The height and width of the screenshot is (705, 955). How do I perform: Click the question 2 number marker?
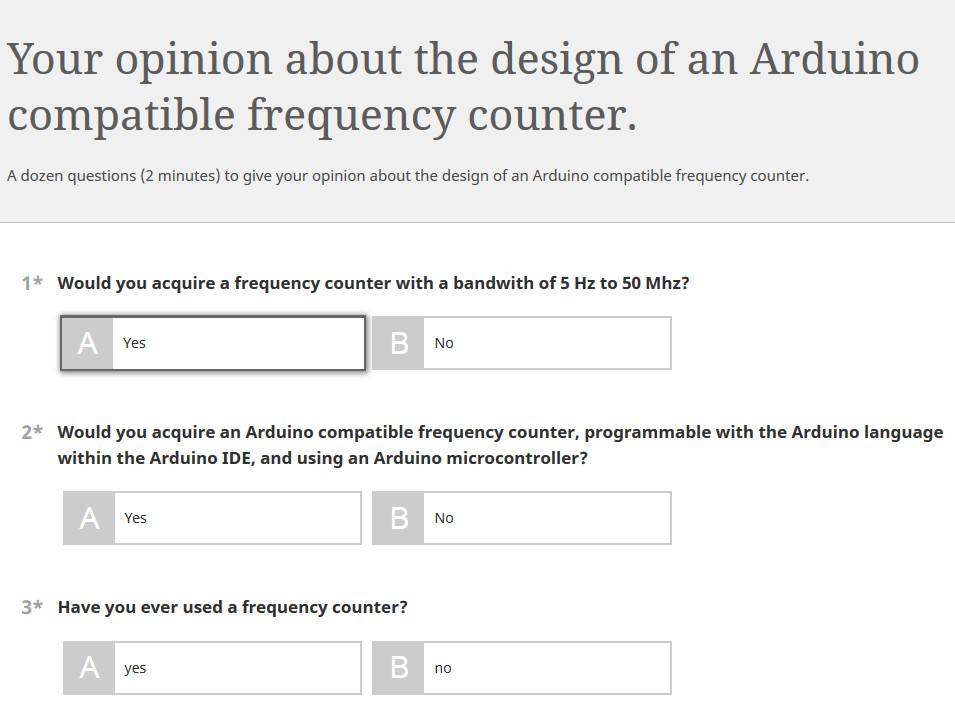click(x=32, y=432)
